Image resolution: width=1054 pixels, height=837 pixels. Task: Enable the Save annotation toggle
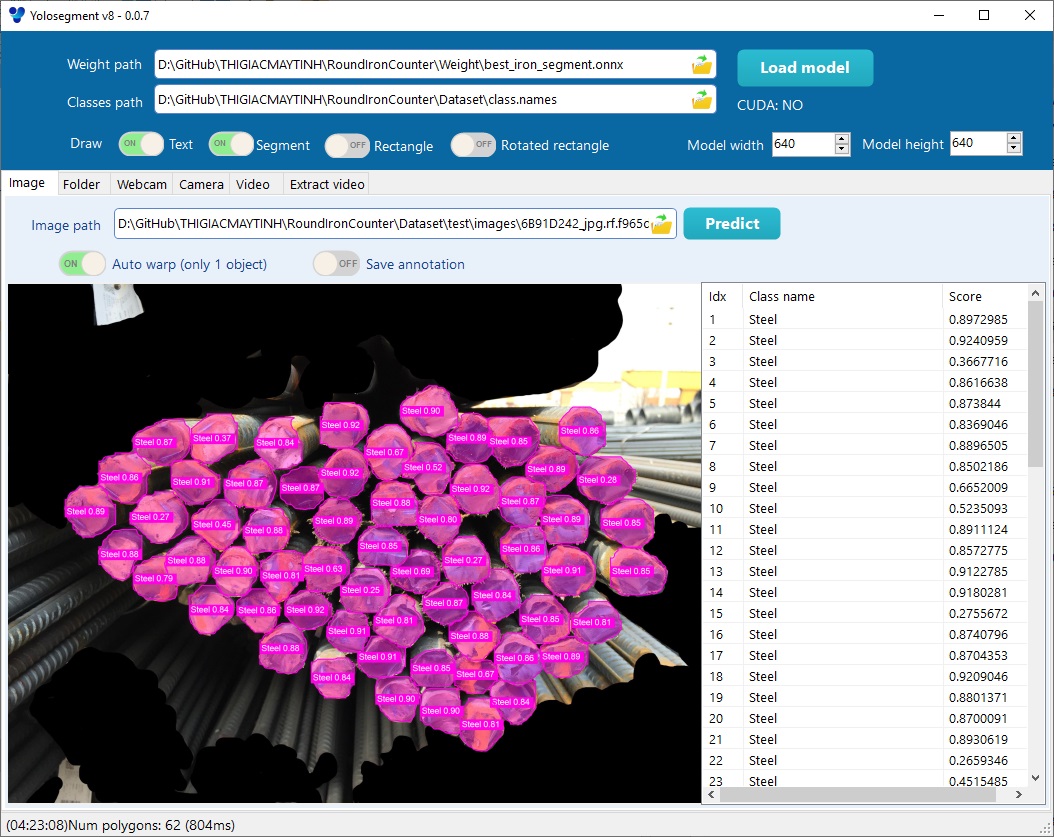click(336, 264)
